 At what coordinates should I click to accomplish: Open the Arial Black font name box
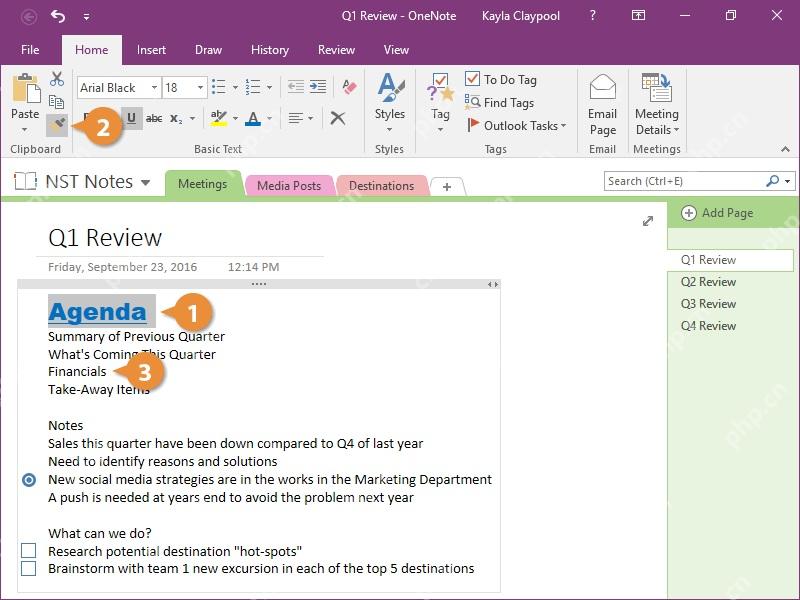[x=119, y=88]
